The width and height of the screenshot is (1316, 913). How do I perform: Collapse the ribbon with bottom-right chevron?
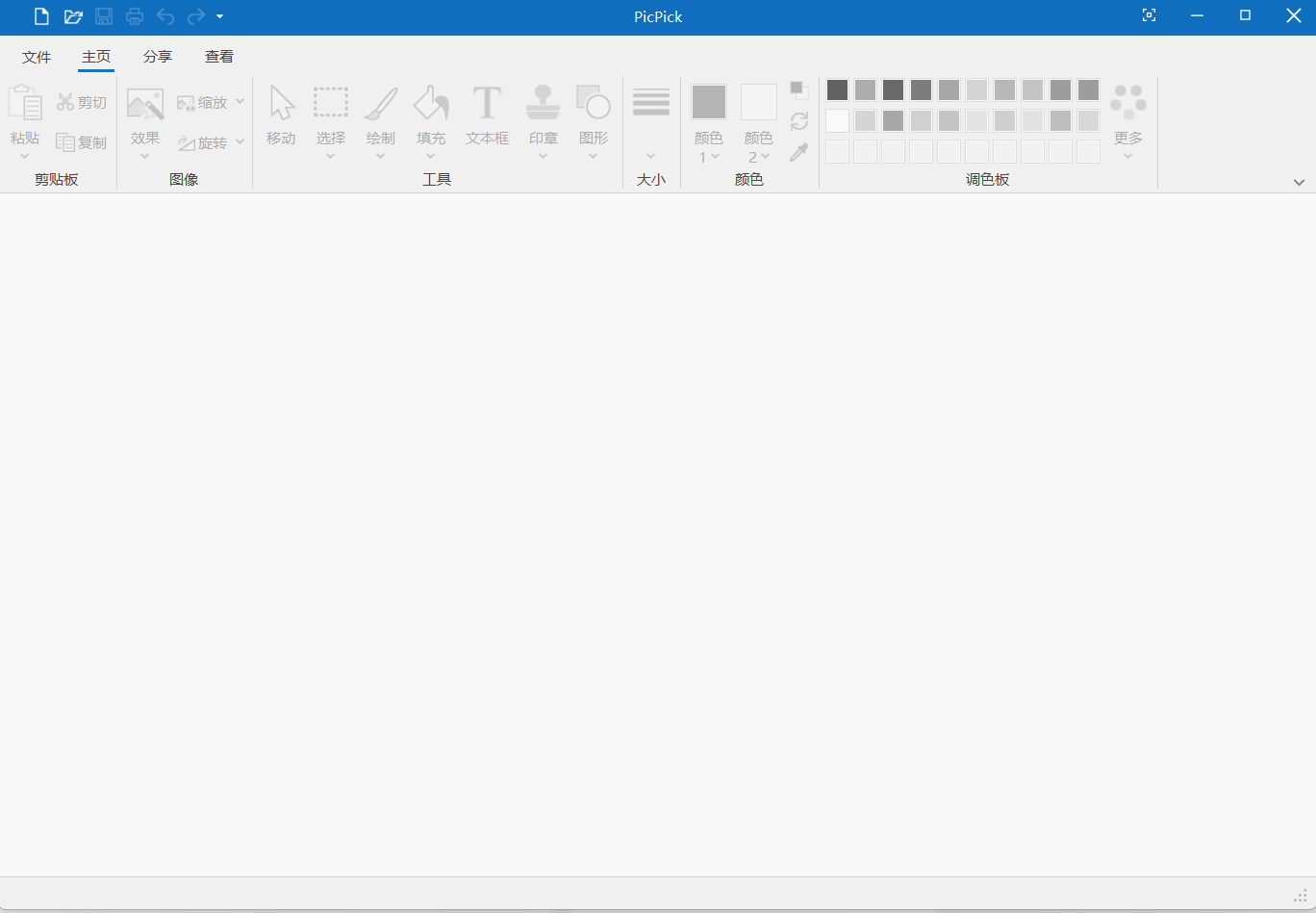1299,181
